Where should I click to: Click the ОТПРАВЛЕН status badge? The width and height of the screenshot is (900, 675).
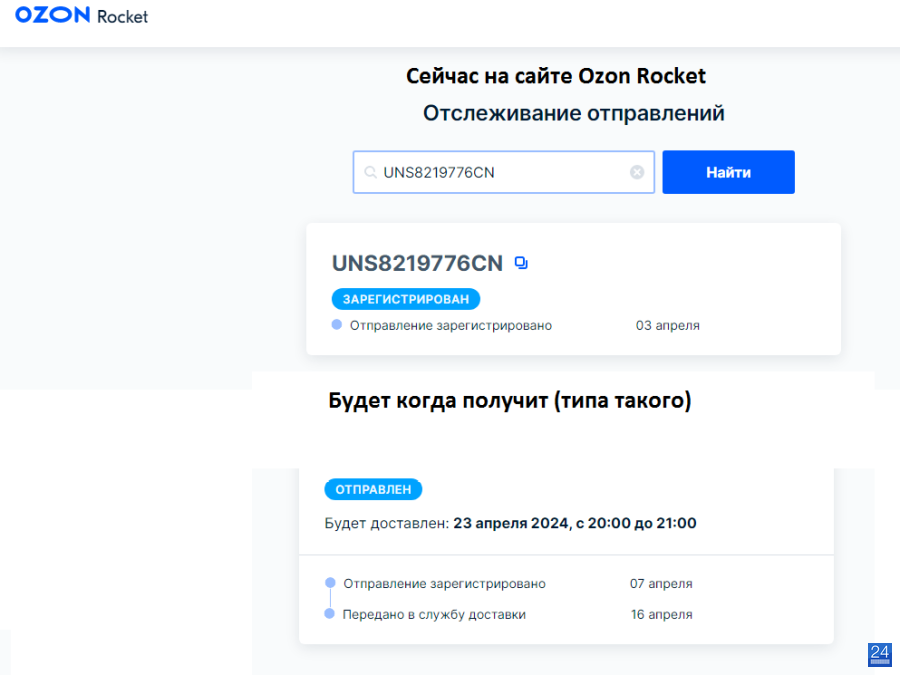(x=373, y=490)
